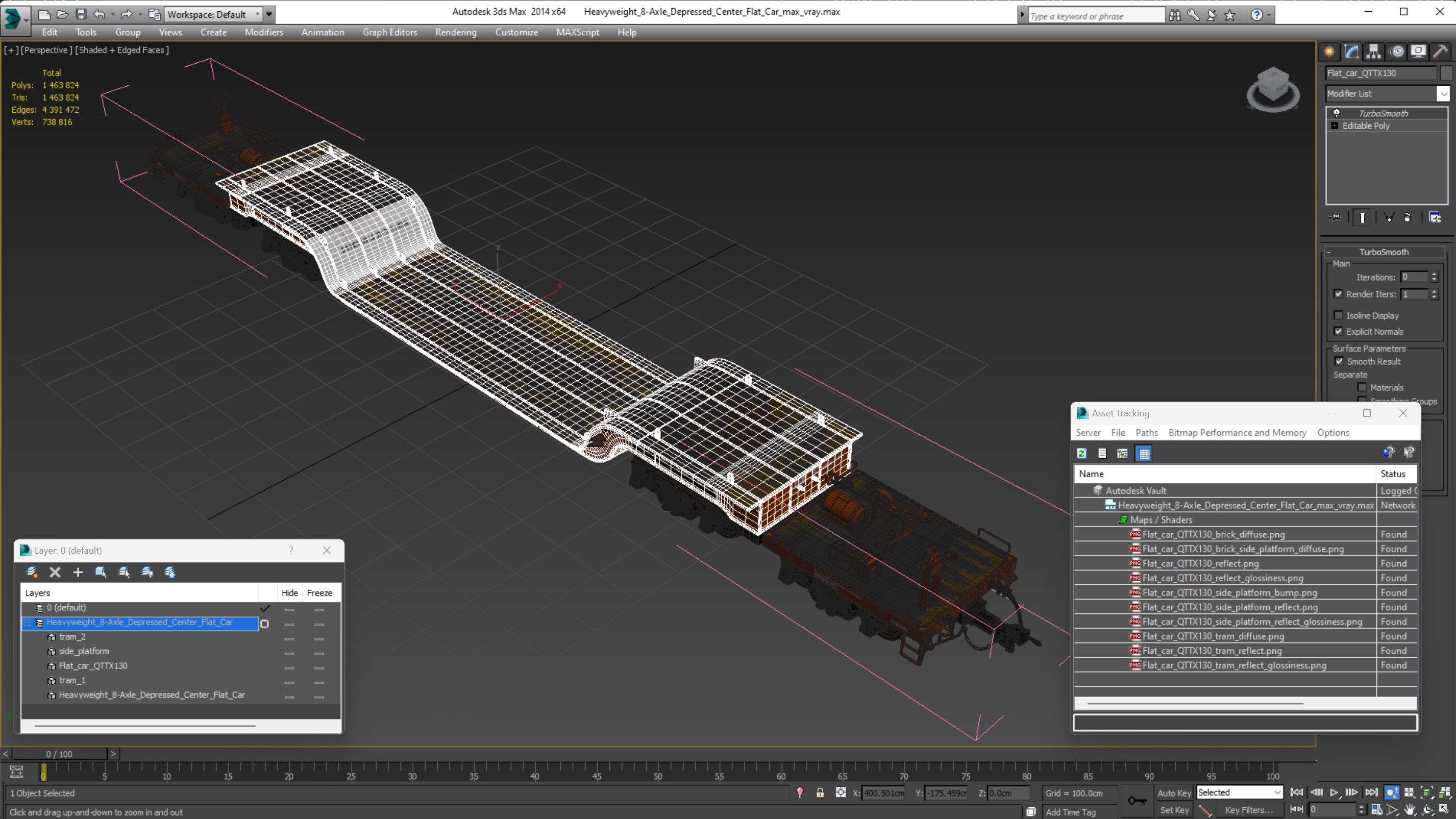This screenshot has width=1456, height=819.
Task: Delete highlighted layer with X icon
Action: click(x=55, y=572)
